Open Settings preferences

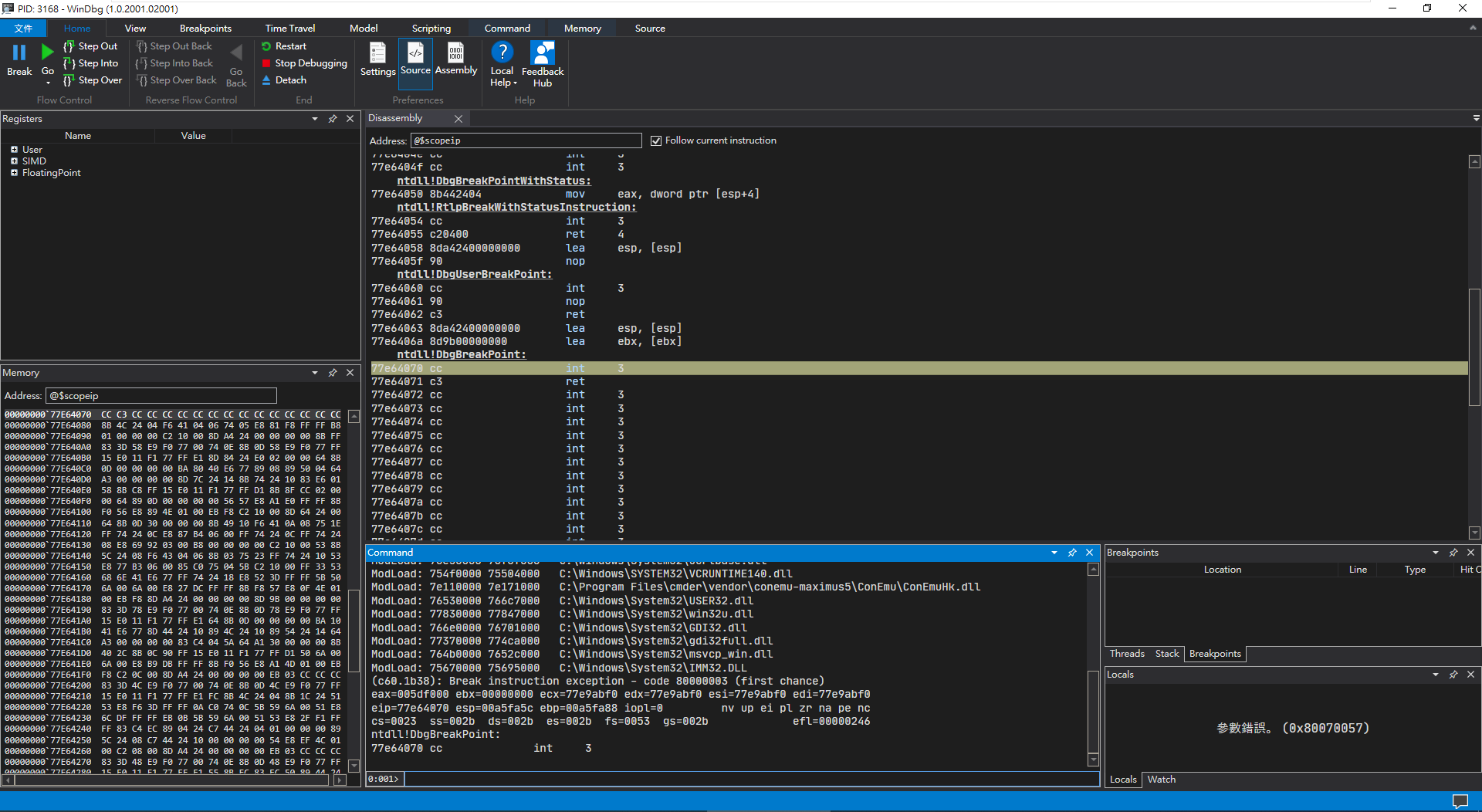point(377,59)
